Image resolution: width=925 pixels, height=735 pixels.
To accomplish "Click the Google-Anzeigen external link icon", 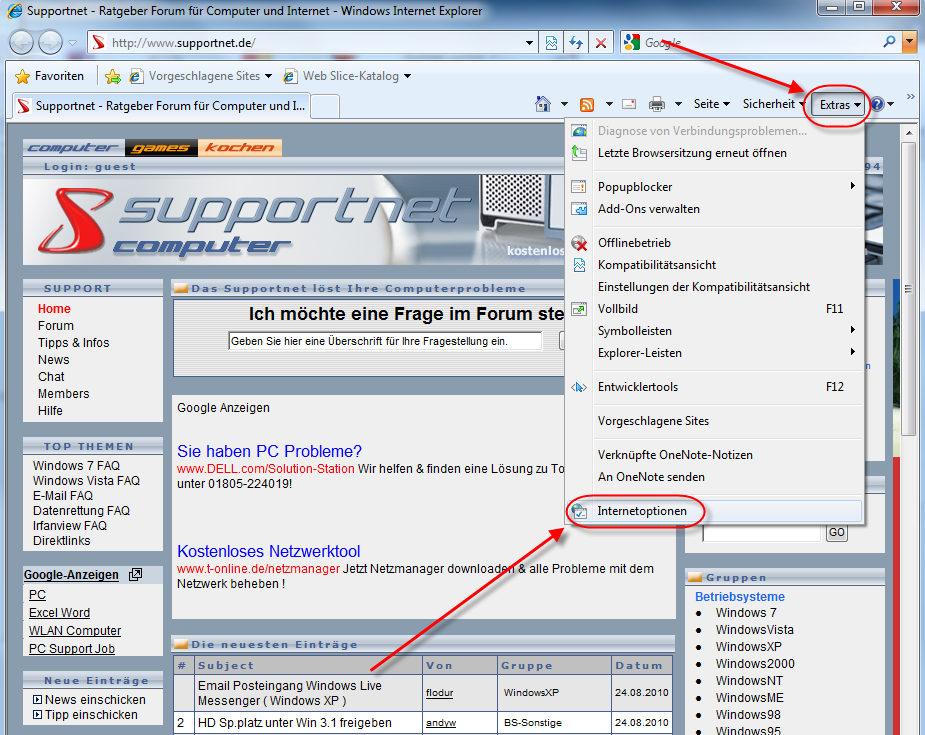I will (x=136, y=574).
